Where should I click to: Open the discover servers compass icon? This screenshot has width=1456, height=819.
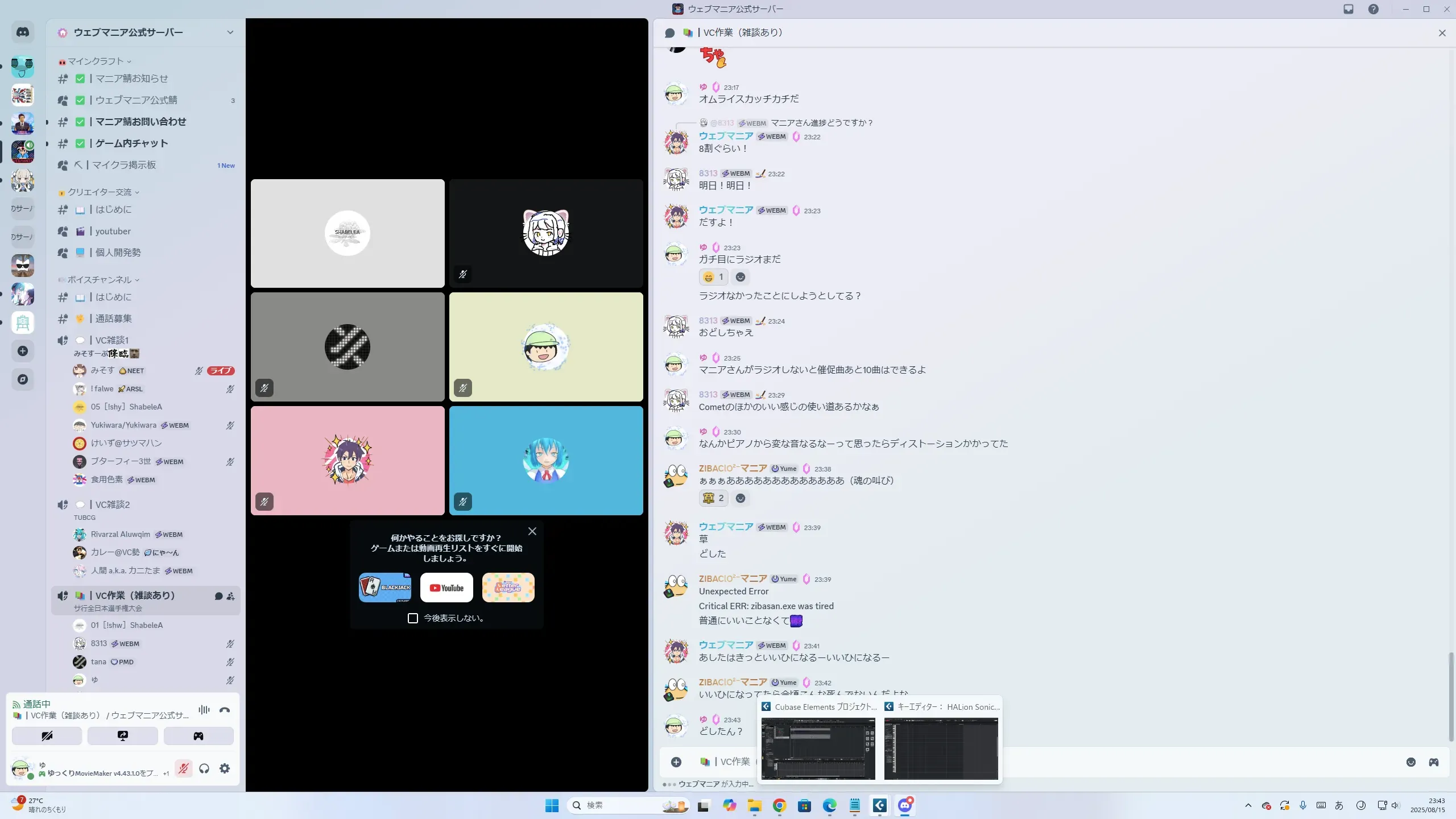pyautogui.click(x=23, y=379)
